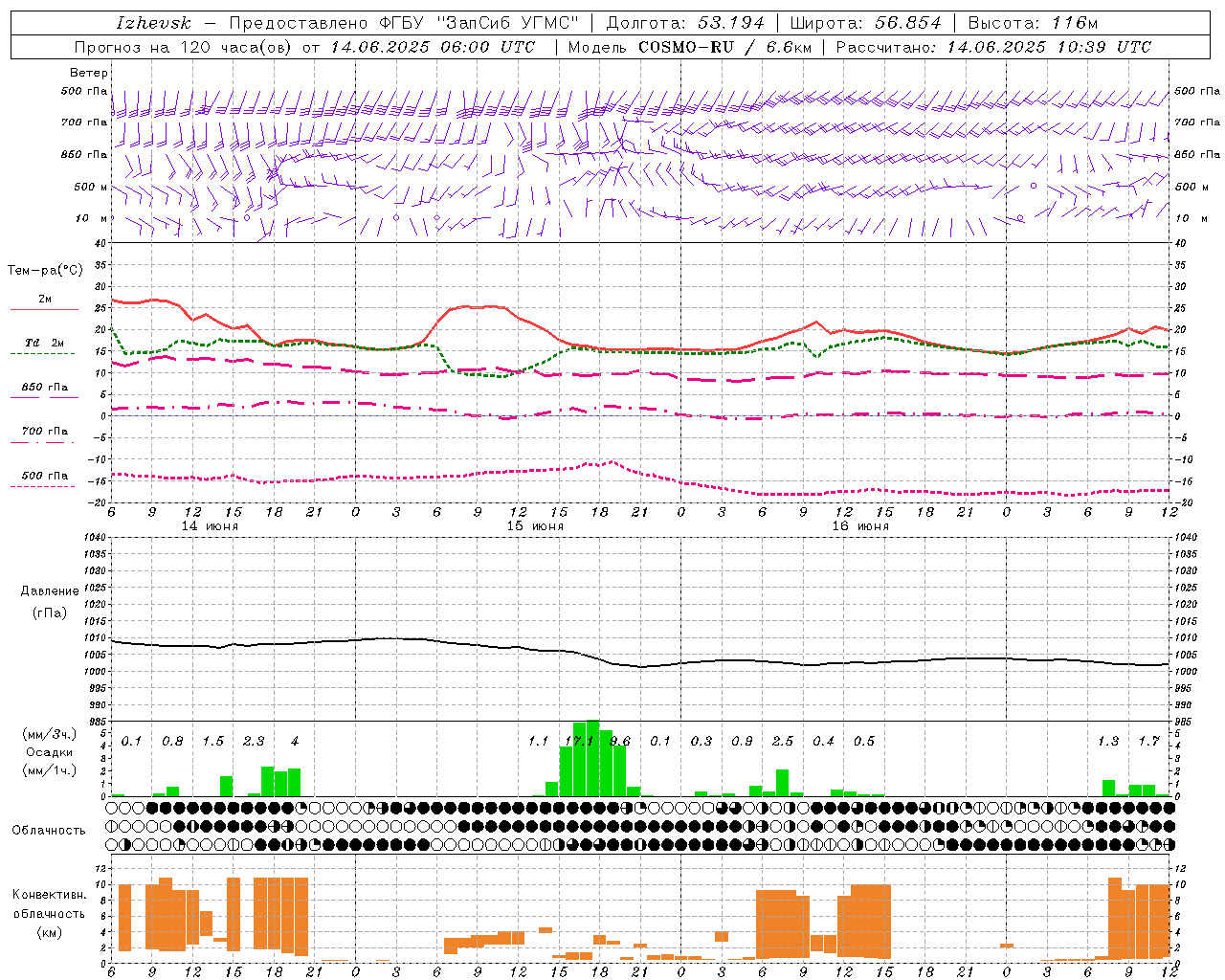The height and width of the screenshot is (980, 1225).
Task: Click the 1.7 precipitation total value
Action: point(1148,741)
